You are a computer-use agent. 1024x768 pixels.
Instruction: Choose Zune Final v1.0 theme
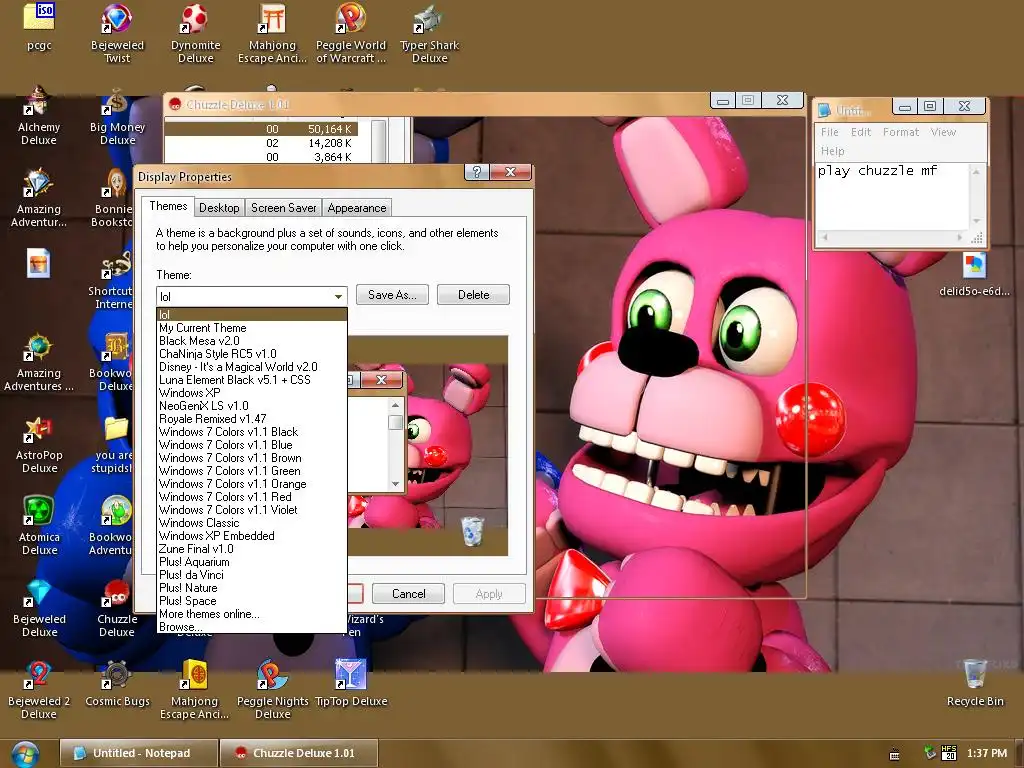(x=251, y=549)
